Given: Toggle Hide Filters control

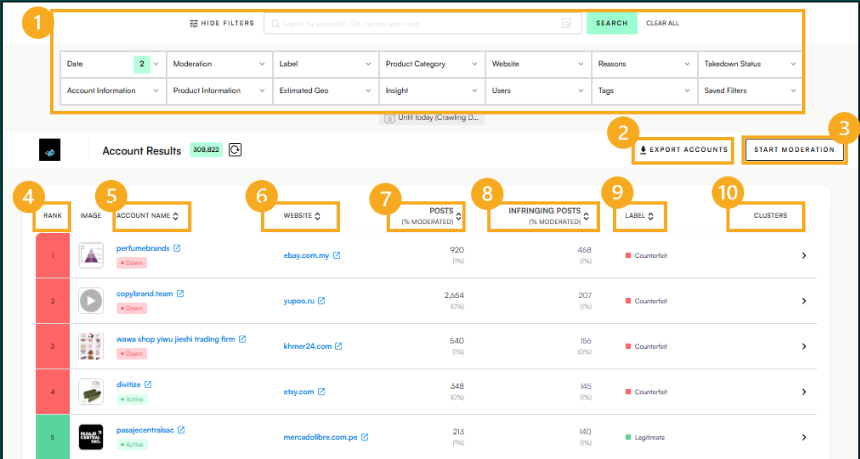Looking at the screenshot, I should [222, 23].
